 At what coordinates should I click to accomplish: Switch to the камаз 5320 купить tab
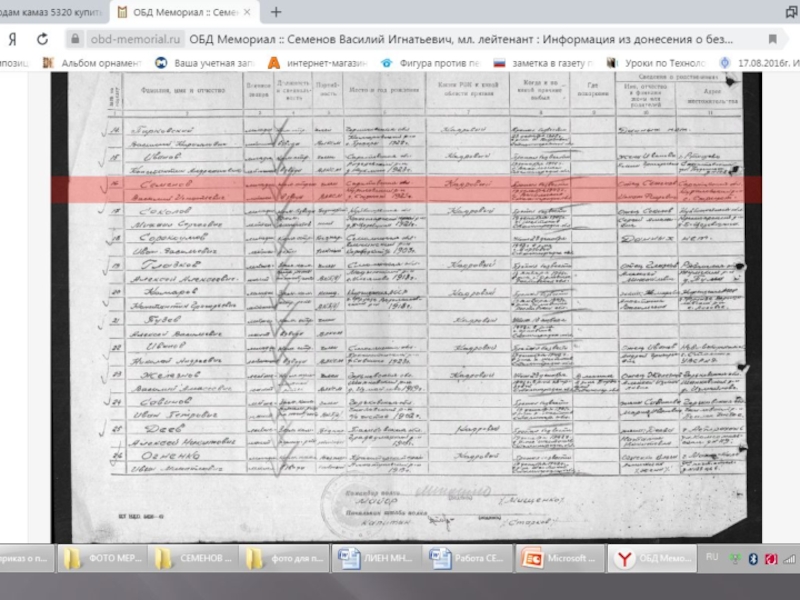pos(53,12)
